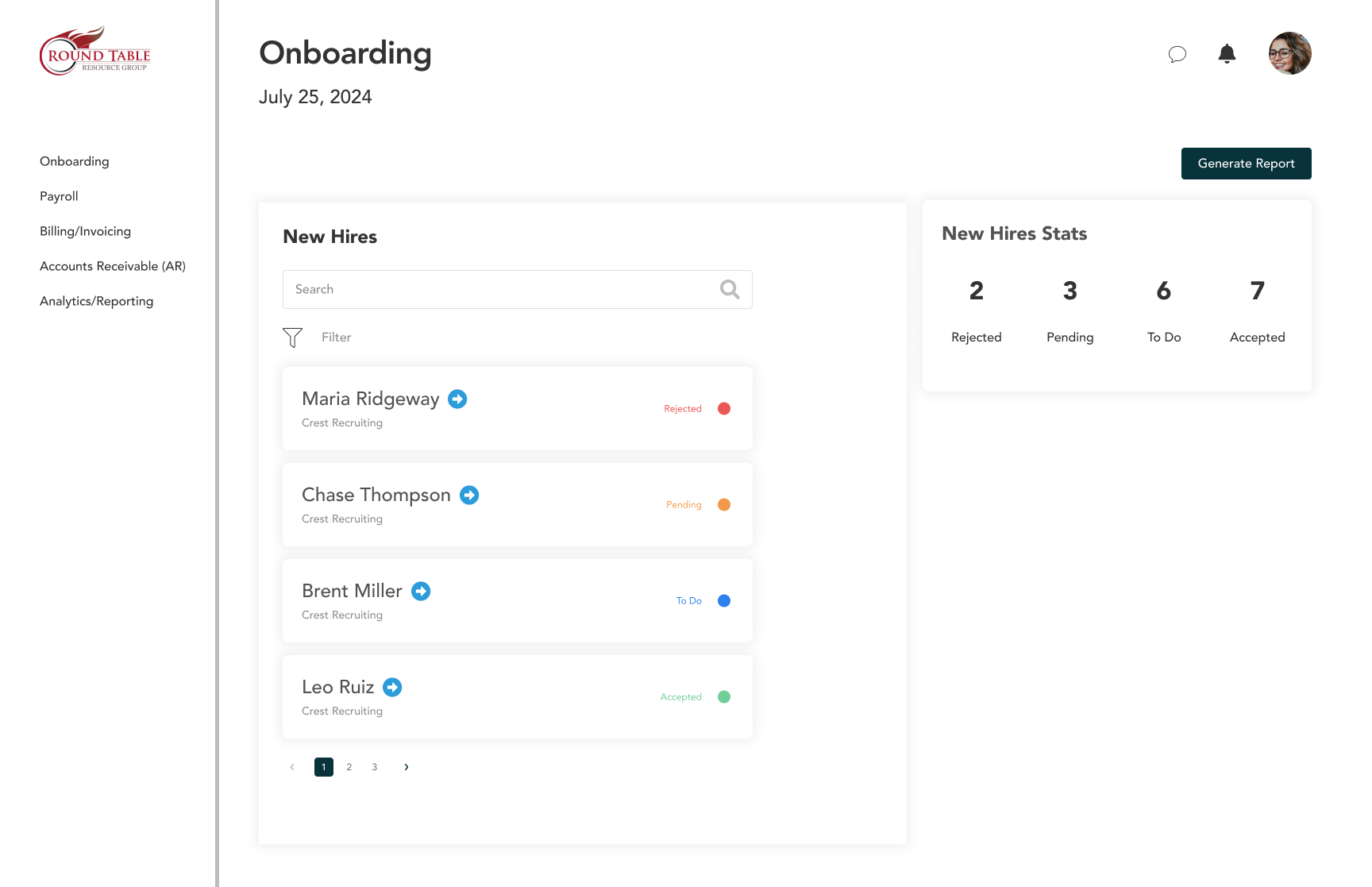This screenshot has height=887, width=1372.
Task: Open Chase Thompson's details arrow
Action: click(469, 495)
